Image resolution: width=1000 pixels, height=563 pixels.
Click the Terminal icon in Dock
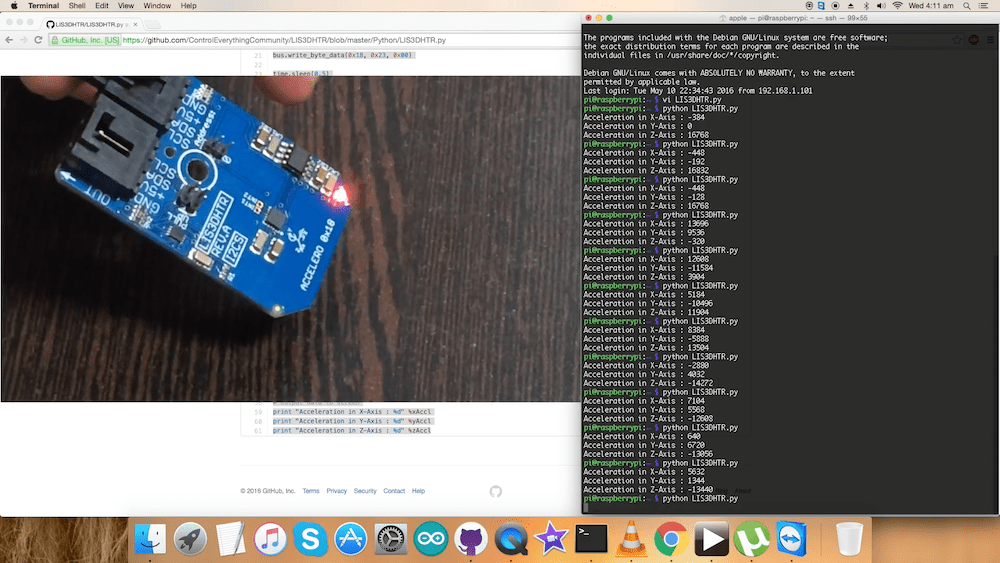click(591, 539)
